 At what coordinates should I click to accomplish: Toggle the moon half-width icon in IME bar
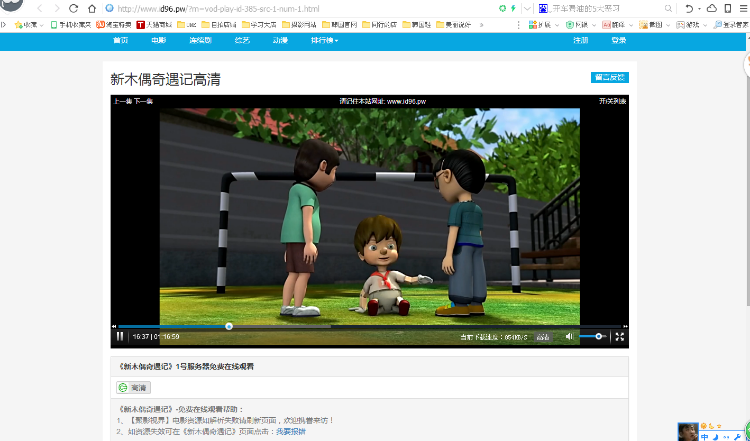pyautogui.click(x=716, y=437)
